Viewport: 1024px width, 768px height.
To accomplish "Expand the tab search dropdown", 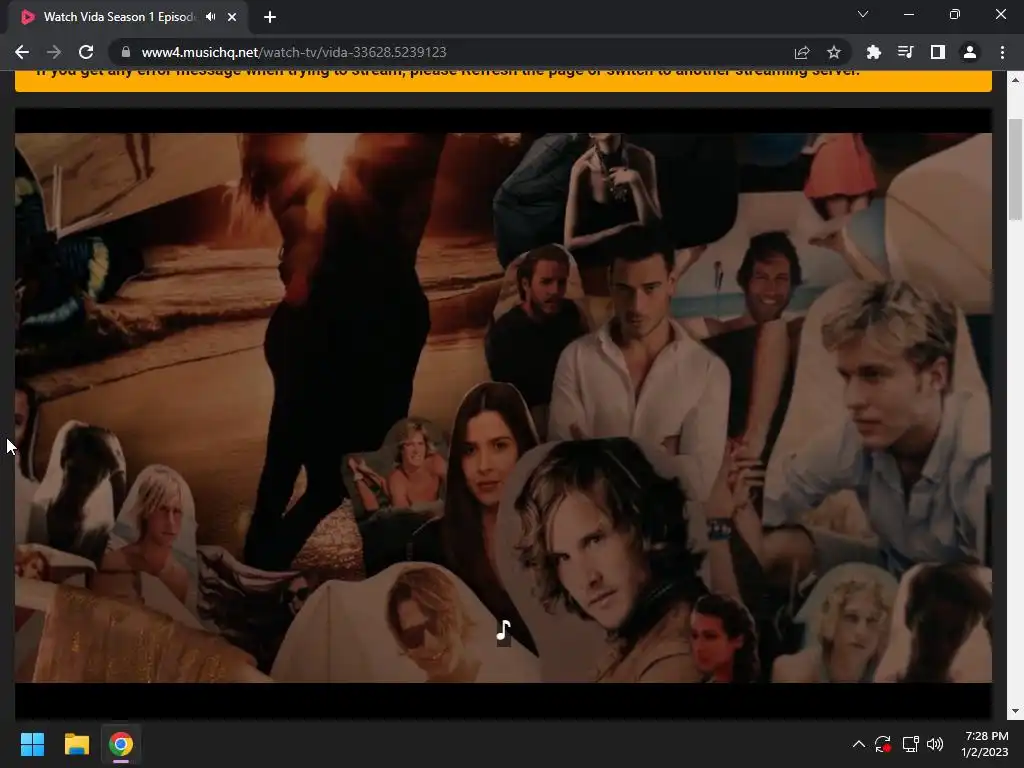I will click(863, 14).
